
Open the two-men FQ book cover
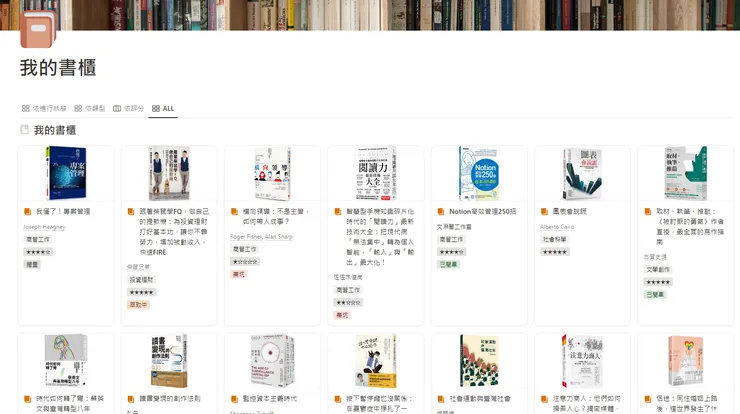click(x=169, y=173)
